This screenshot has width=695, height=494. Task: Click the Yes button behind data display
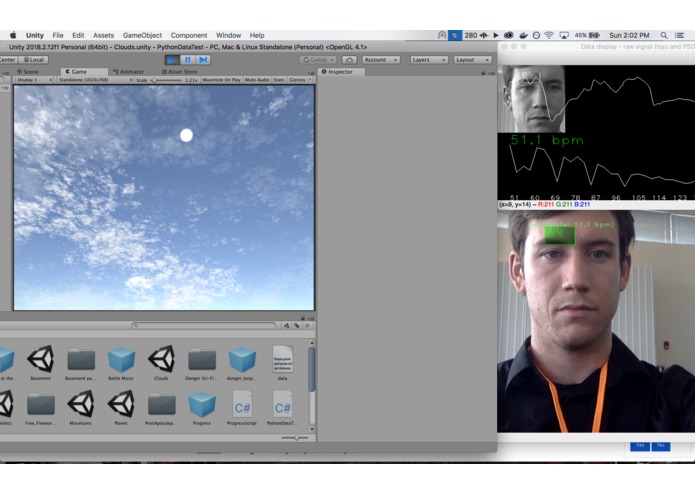click(x=640, y=446)
